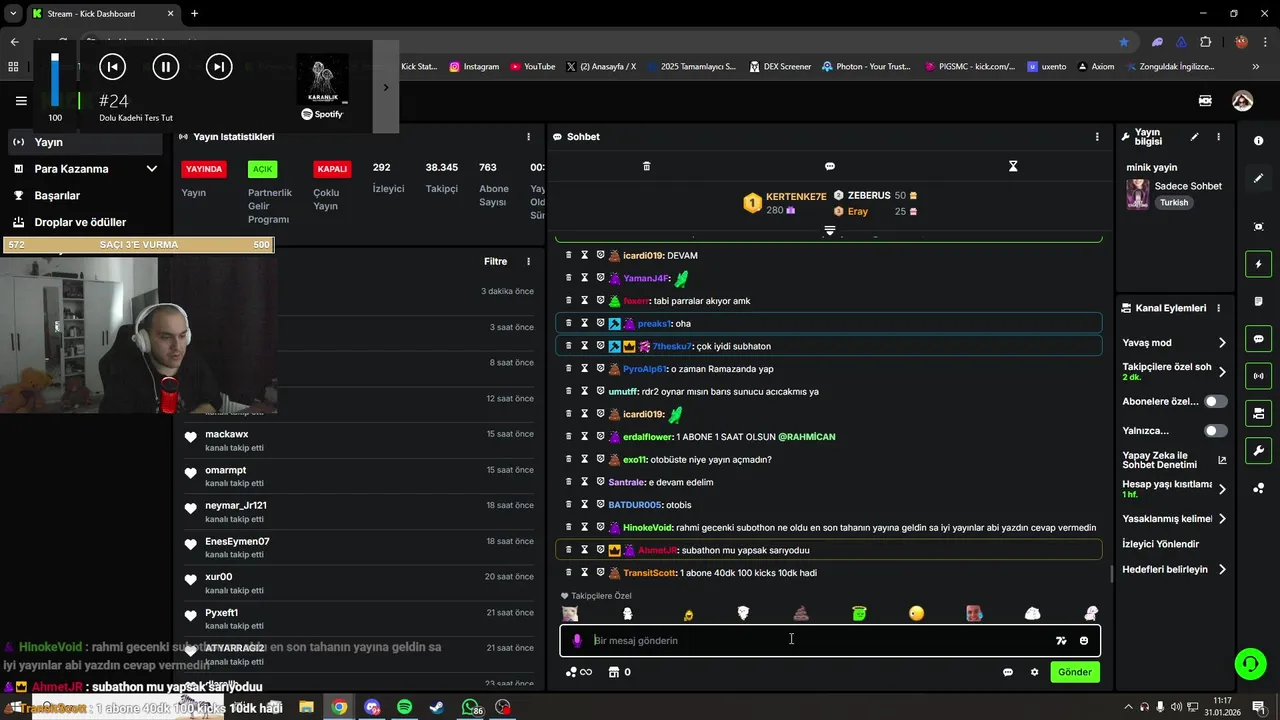Open green headset support button
Image resolution: width=1280 pixels, height=720 pixels.
[1249, 663]
